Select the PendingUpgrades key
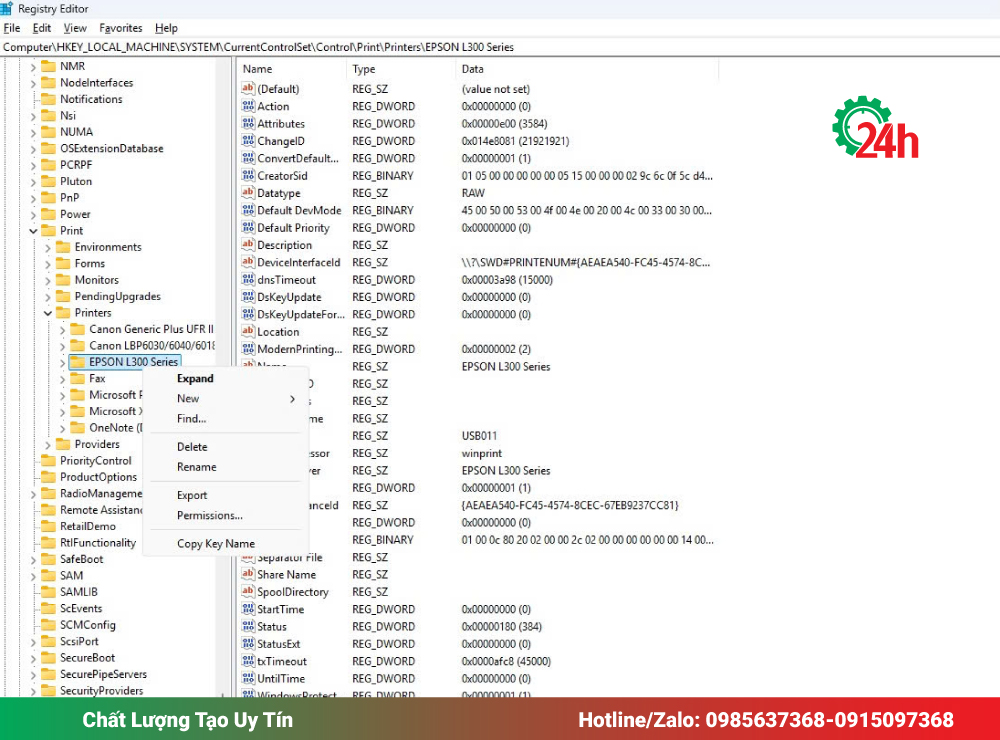 [x=117, y=296]
